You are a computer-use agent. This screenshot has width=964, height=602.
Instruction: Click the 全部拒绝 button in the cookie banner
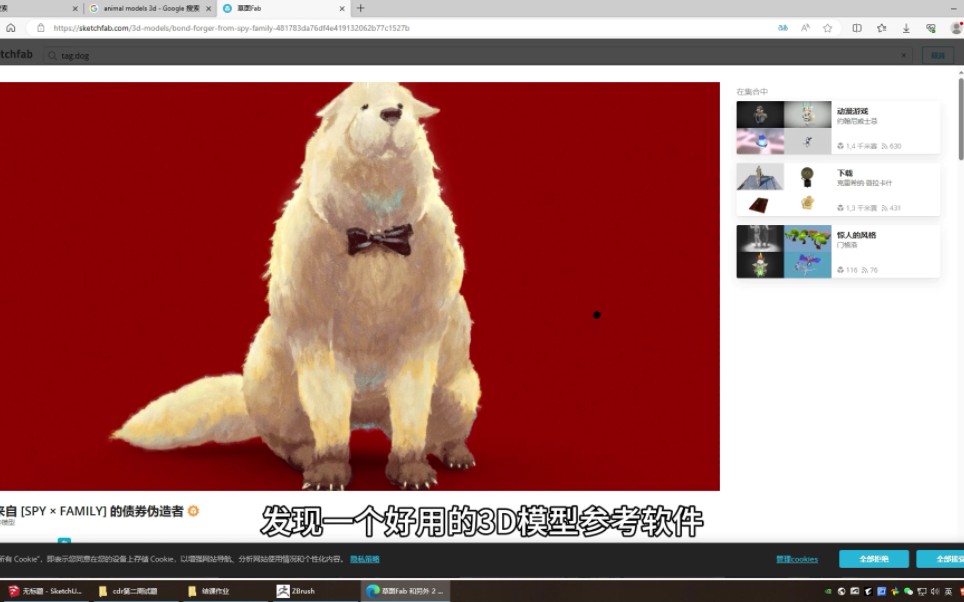874,559
